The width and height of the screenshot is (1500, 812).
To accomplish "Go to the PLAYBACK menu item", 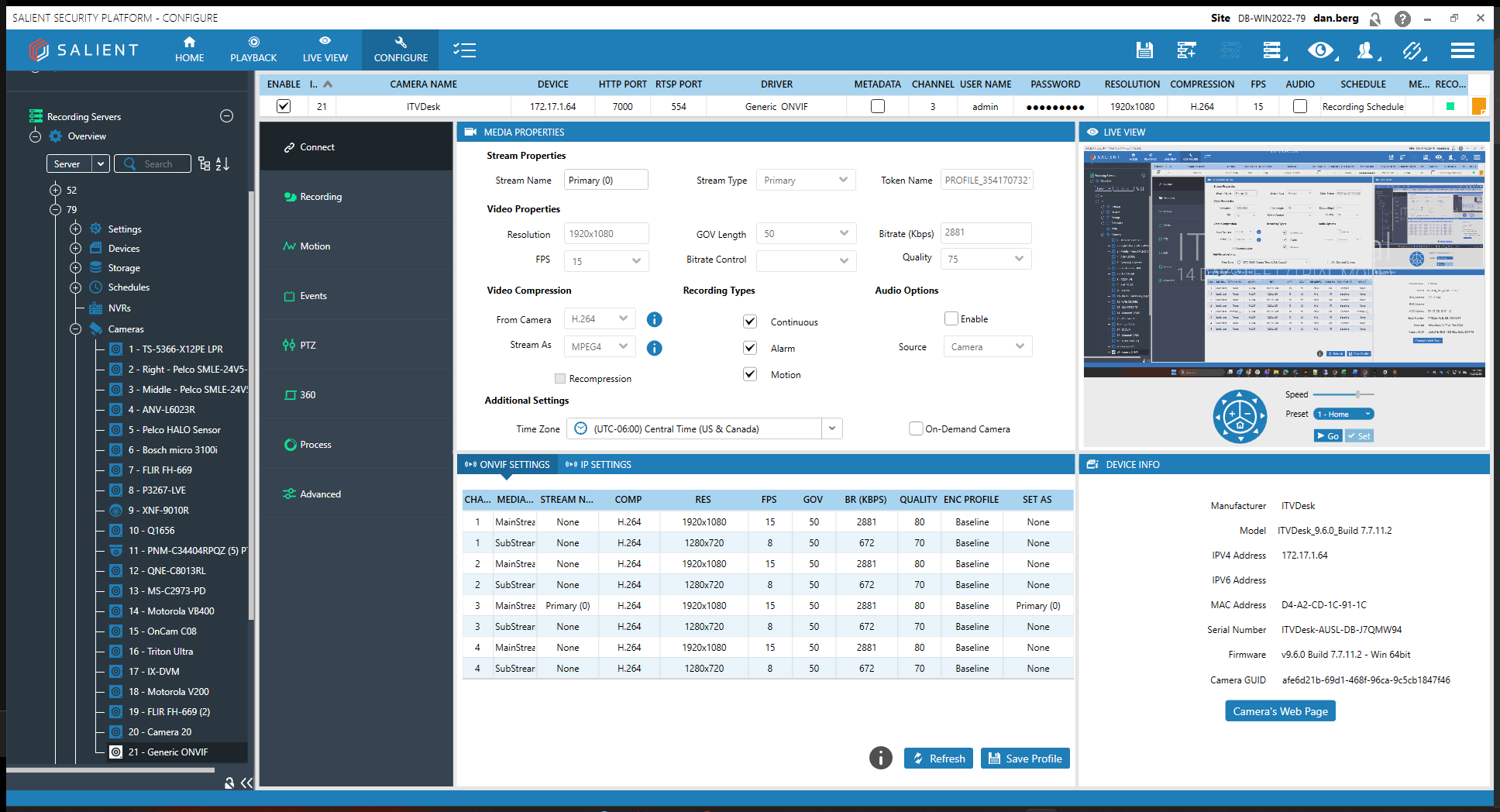I will (x=253, y=50).
